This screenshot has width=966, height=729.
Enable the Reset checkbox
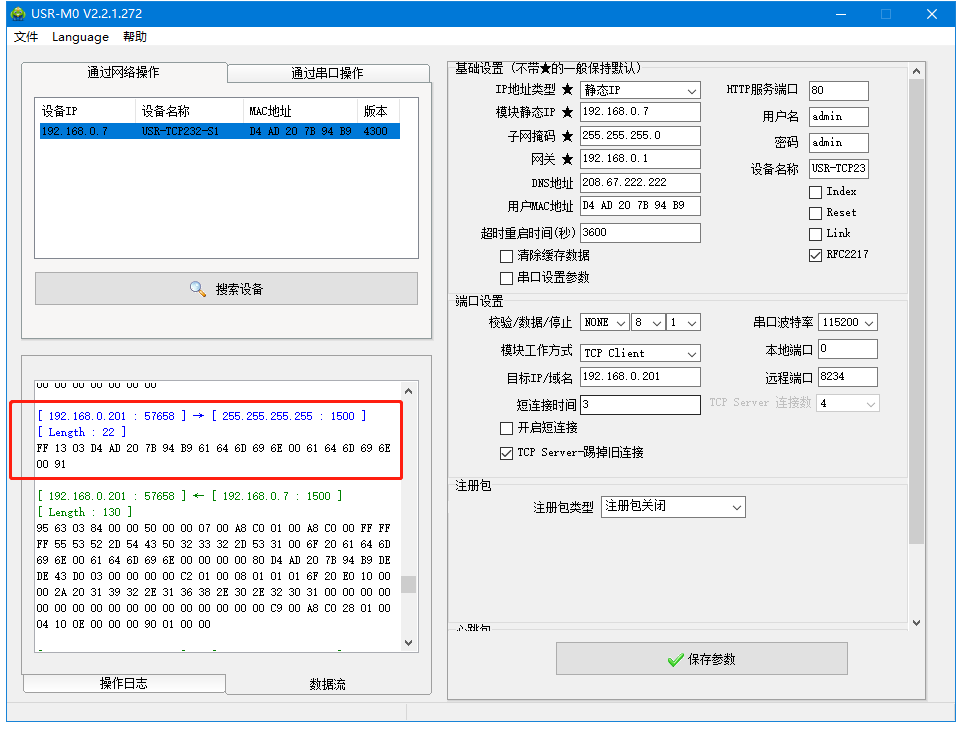tap(815, 213)
